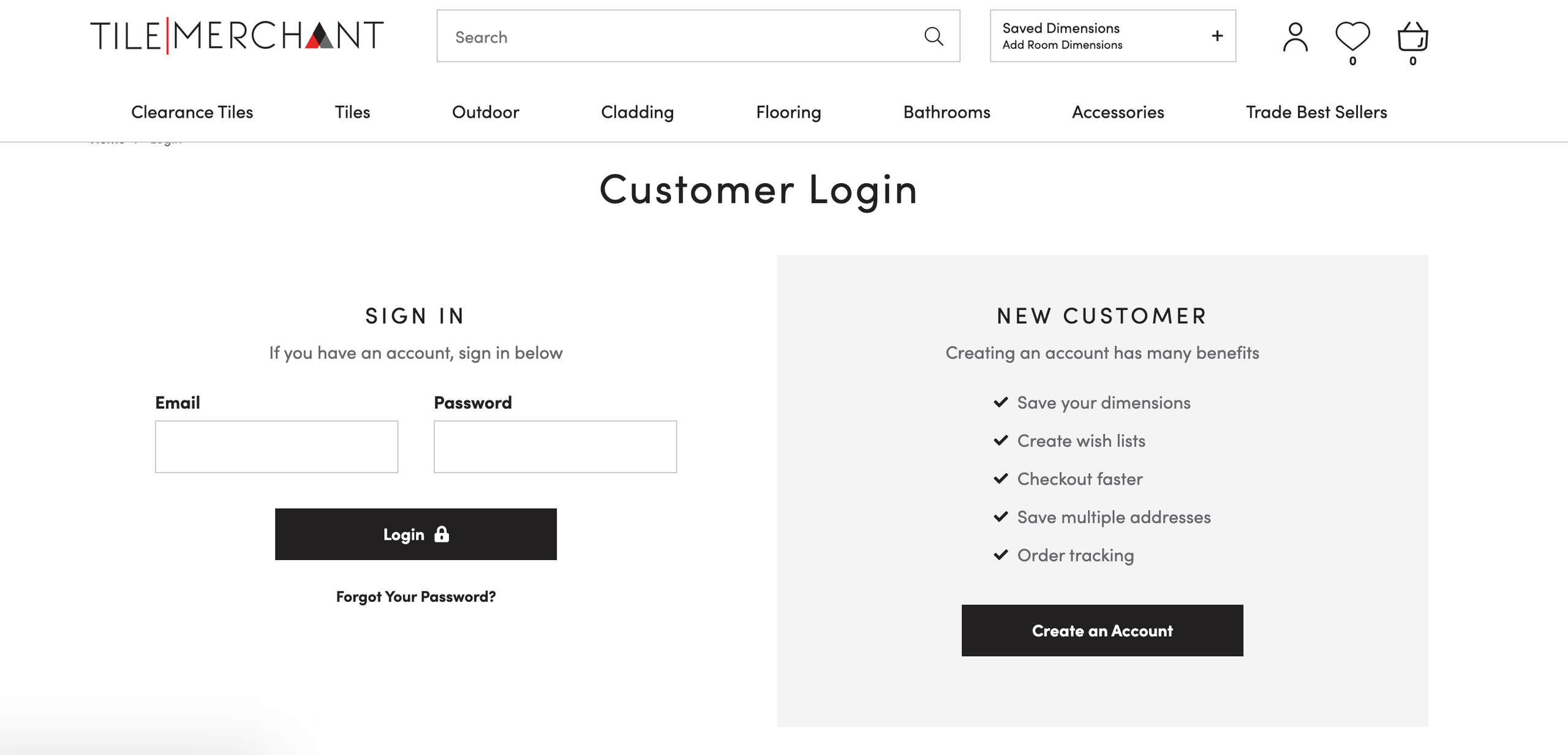Open the Trade Best Sellers menu

(x=1316, y=112)
